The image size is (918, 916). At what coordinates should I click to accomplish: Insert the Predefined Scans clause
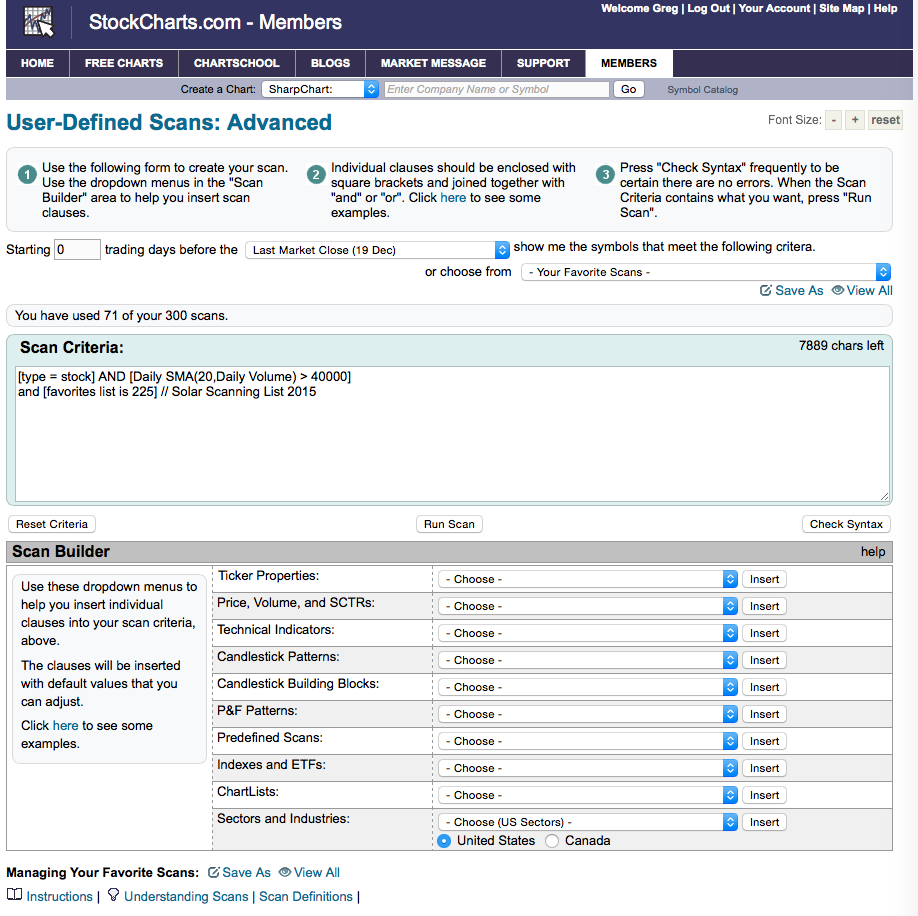point(764,741)
